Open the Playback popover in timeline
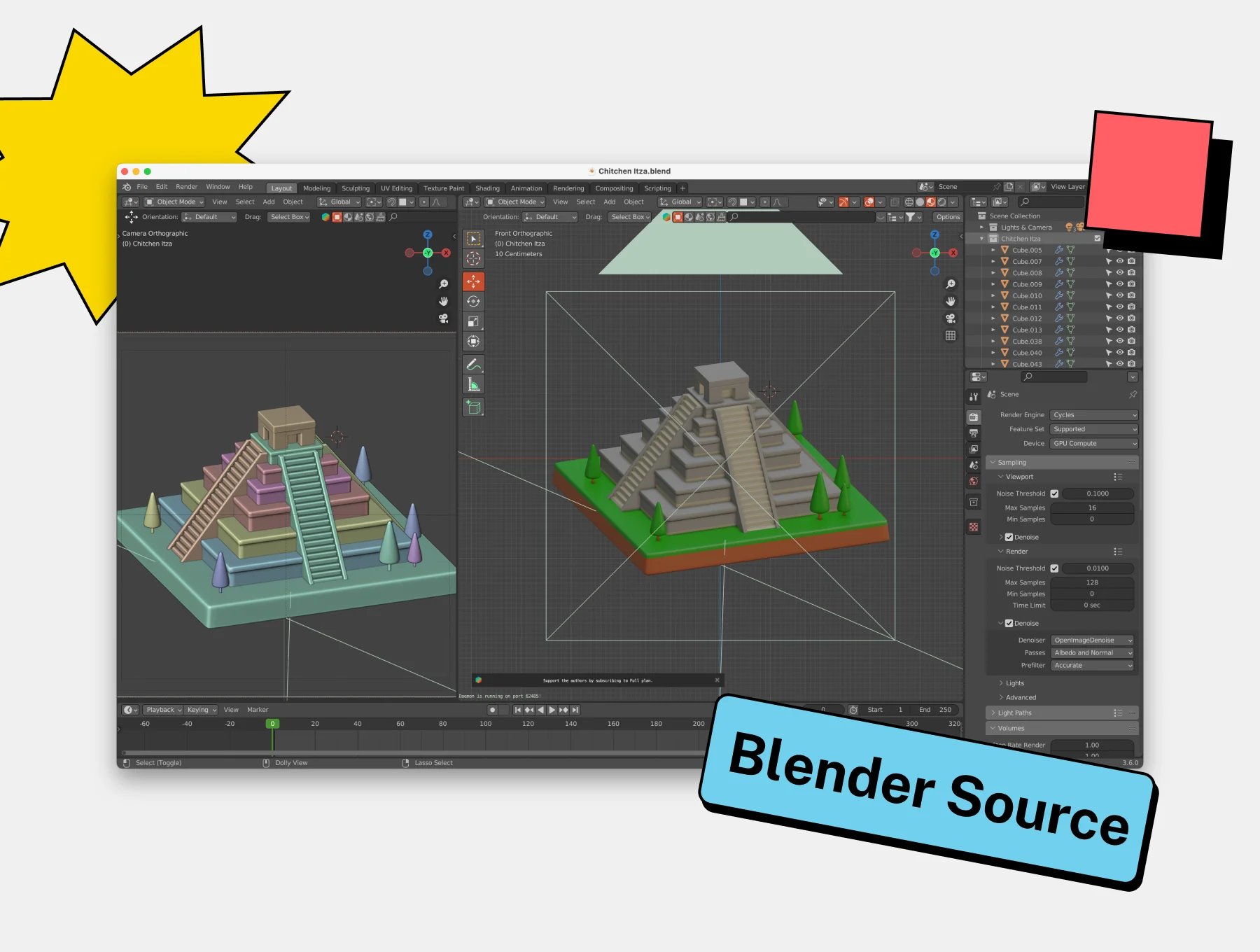This screenshot has width=1260, height=952. pos(163,710)
